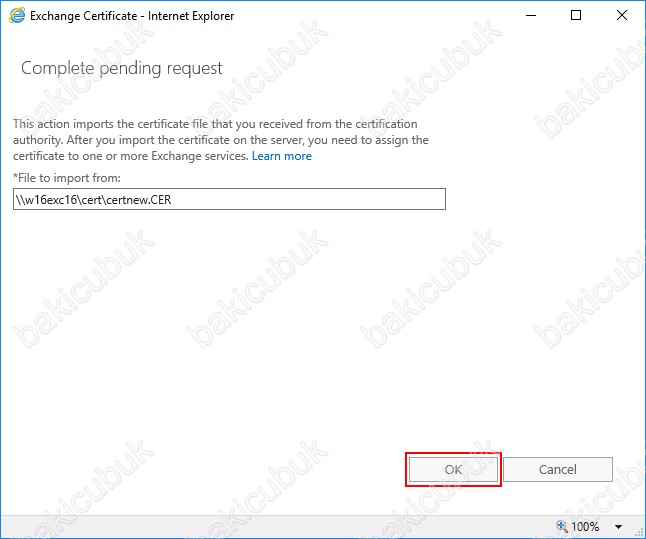Maximize the Exchange Certificate window

coord(576,16)
